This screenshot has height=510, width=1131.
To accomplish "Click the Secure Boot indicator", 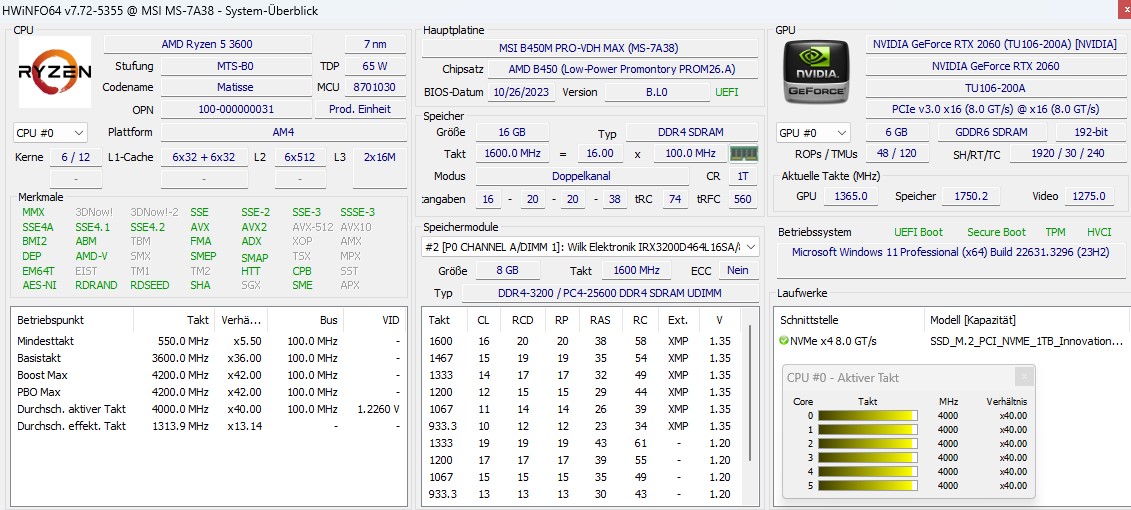I will pyautogui.click(x=996, y=232).
